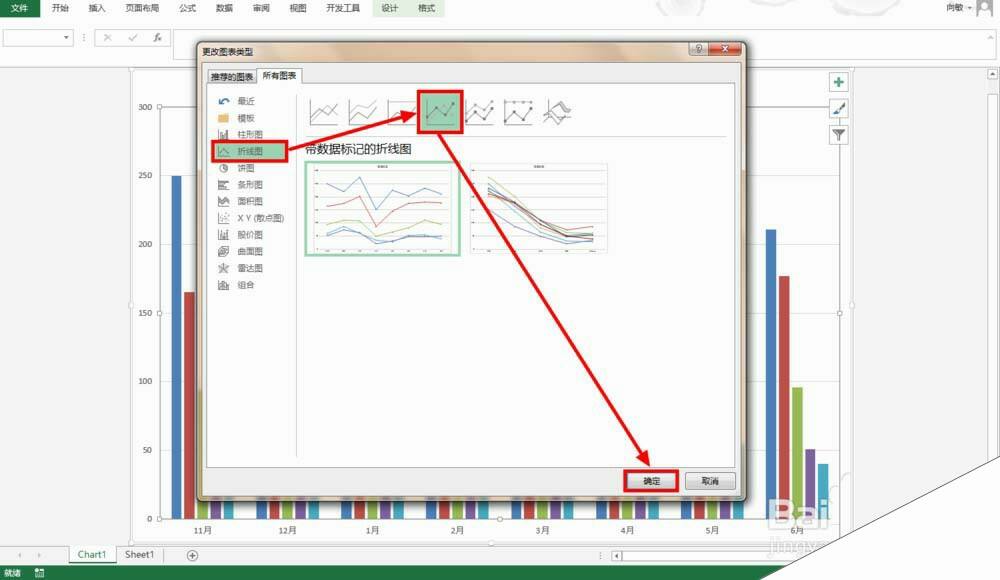Switch to the Sheet1 sheet tab

coord(139,554)
